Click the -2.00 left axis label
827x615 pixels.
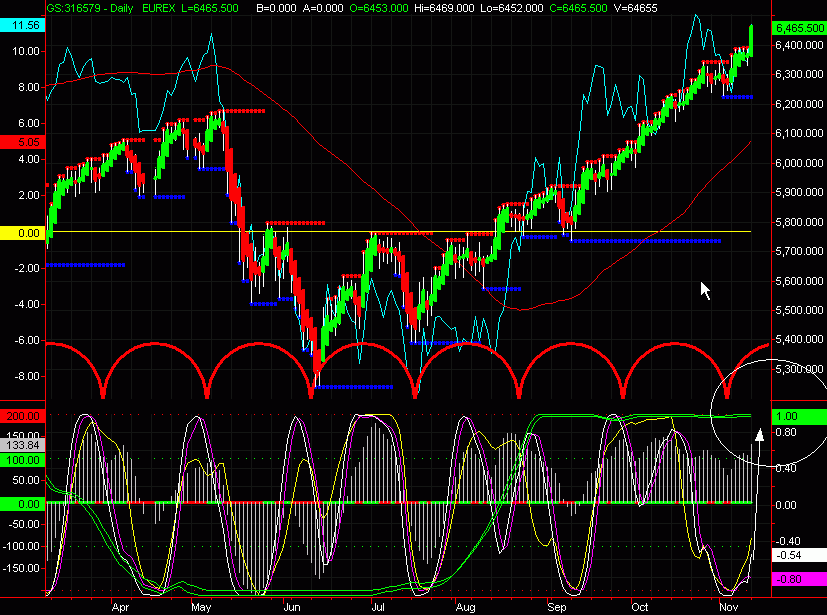(x=26, y=268)
